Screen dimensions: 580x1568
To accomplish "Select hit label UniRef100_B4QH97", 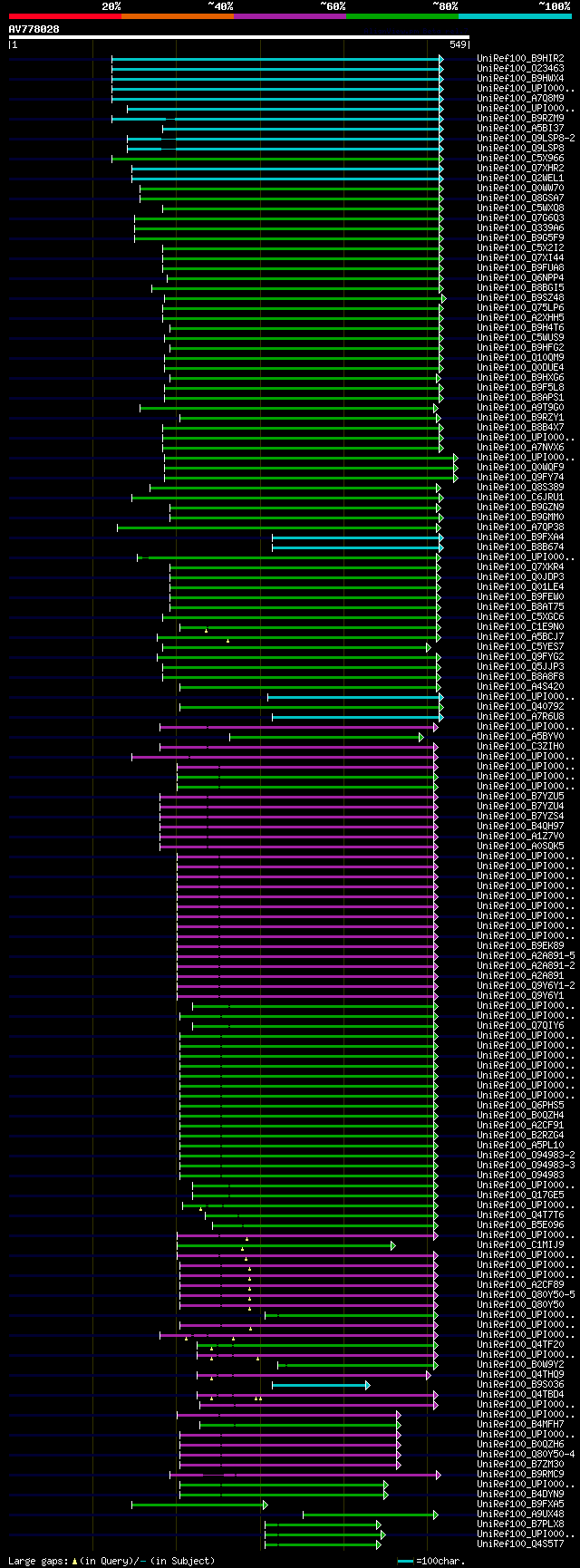I will tap(520, 827).
